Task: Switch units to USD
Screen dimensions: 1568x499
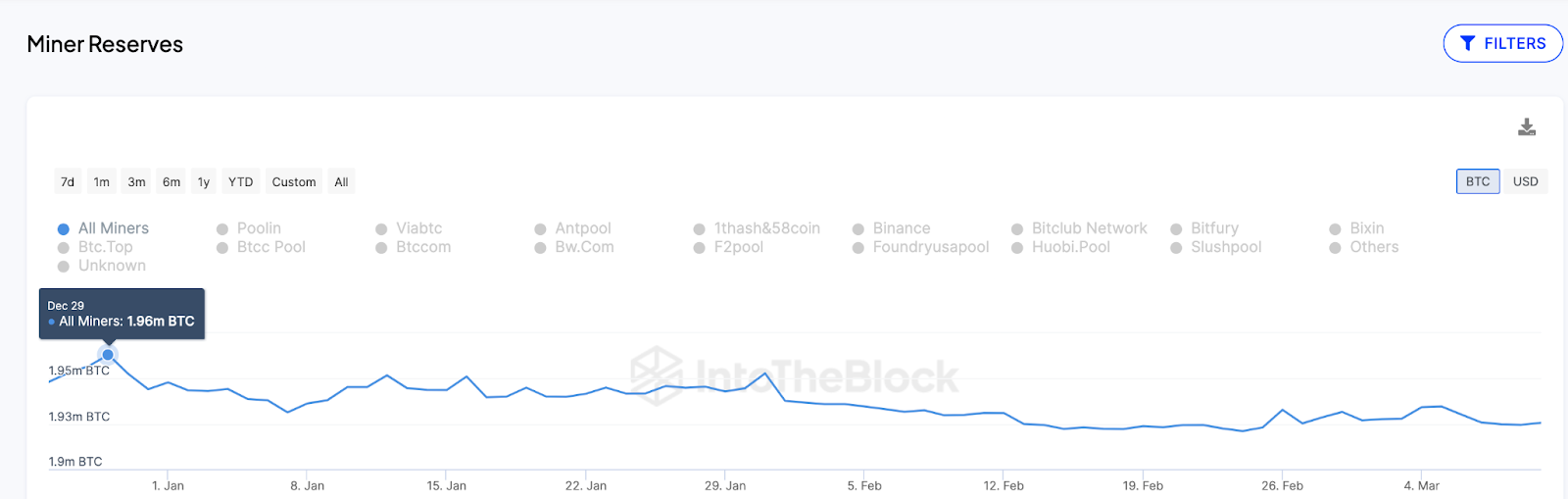Action: click(1525, 181)
